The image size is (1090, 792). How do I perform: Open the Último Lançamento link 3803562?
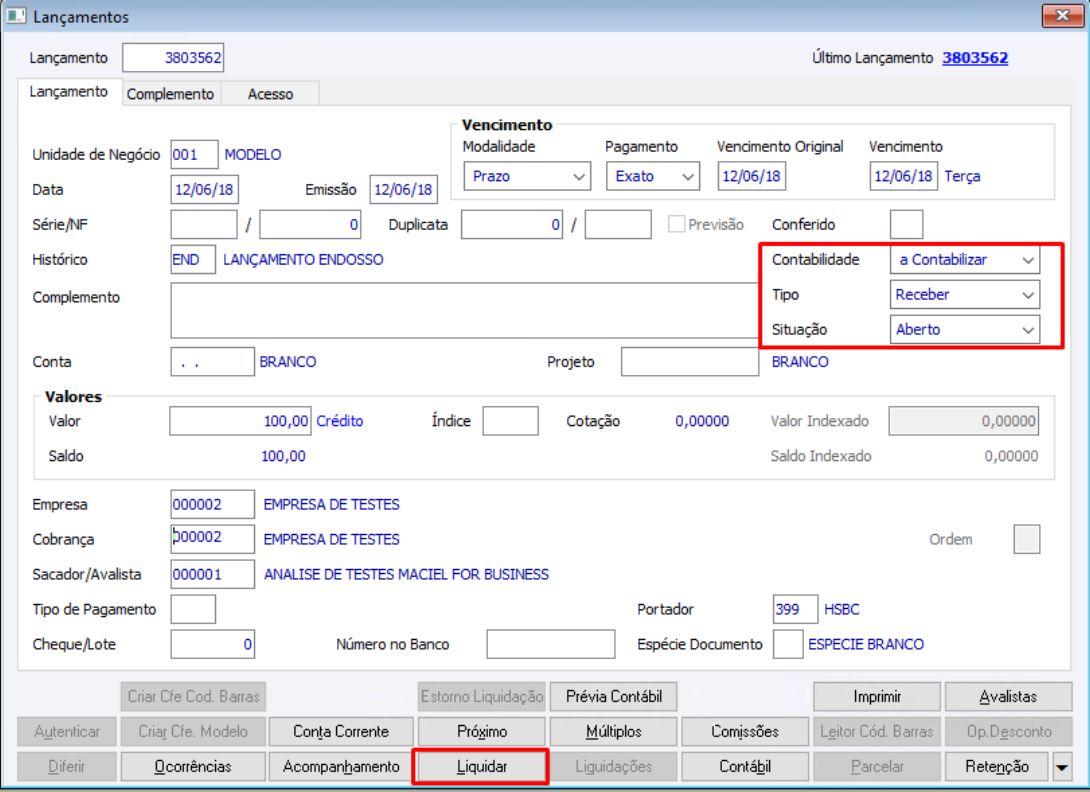click(975, 58)
